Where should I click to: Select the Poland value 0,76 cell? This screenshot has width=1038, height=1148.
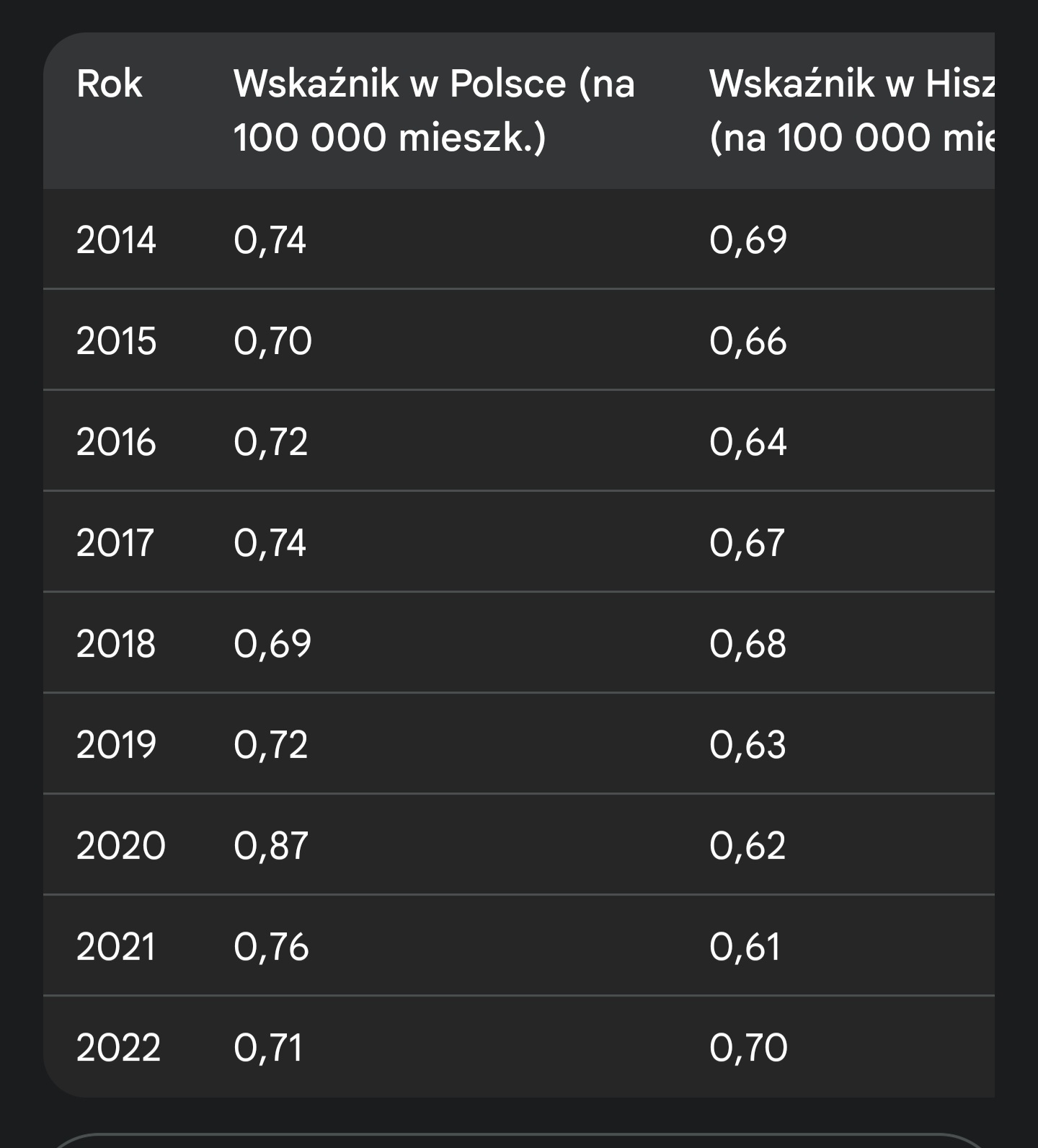click(271, 947)
